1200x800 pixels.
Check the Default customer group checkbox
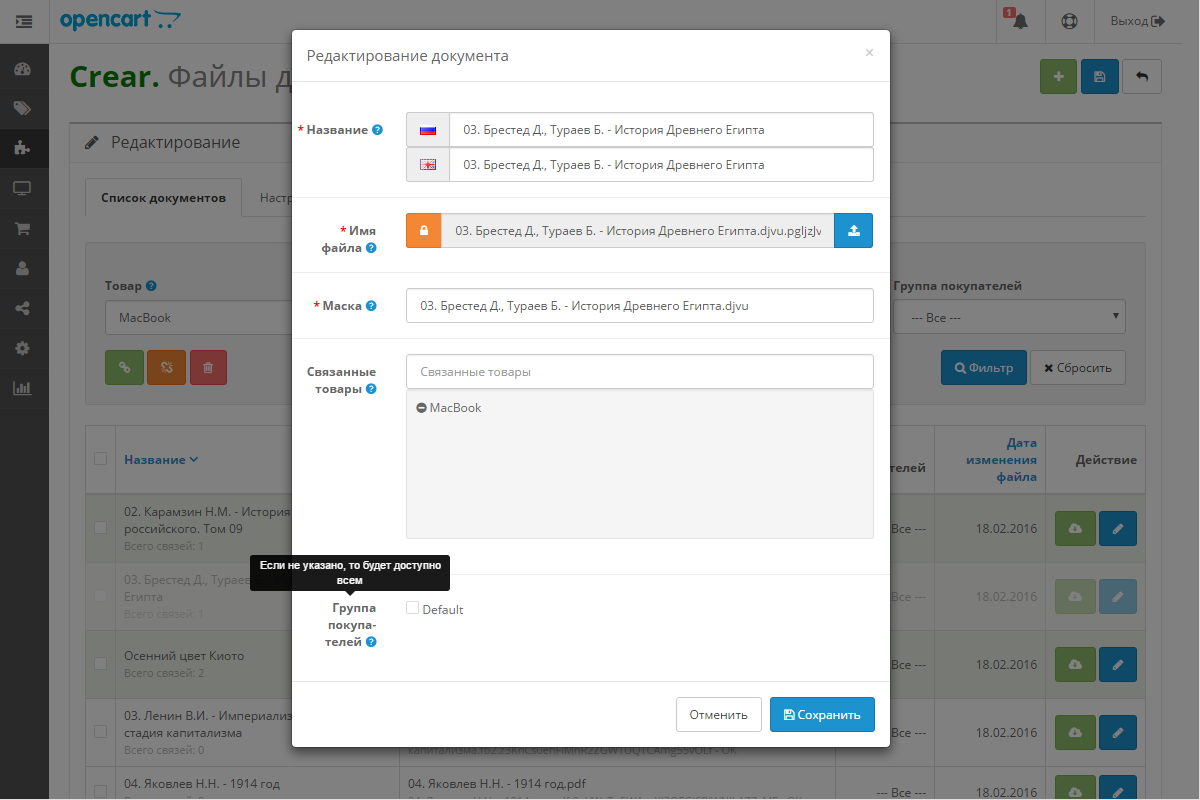[412, 608]
